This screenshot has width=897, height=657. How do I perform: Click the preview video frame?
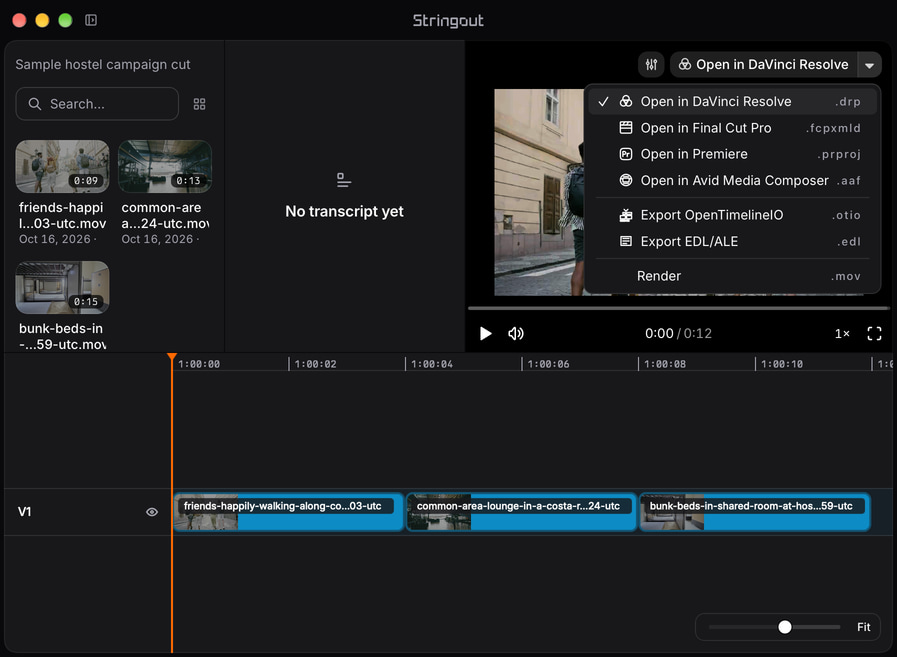539,192
